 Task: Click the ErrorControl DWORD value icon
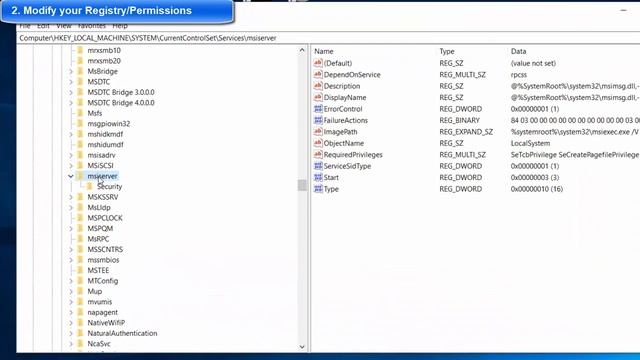[x=318, y=109]
